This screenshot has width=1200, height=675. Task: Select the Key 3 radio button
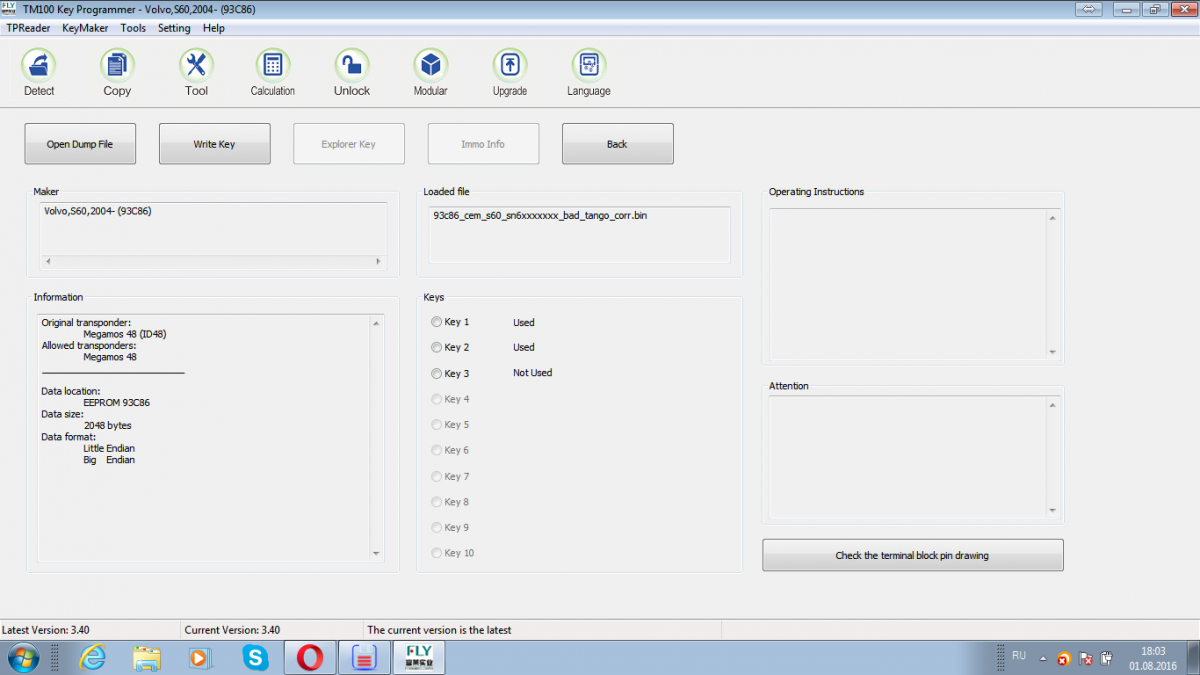(x=436, y=373)
